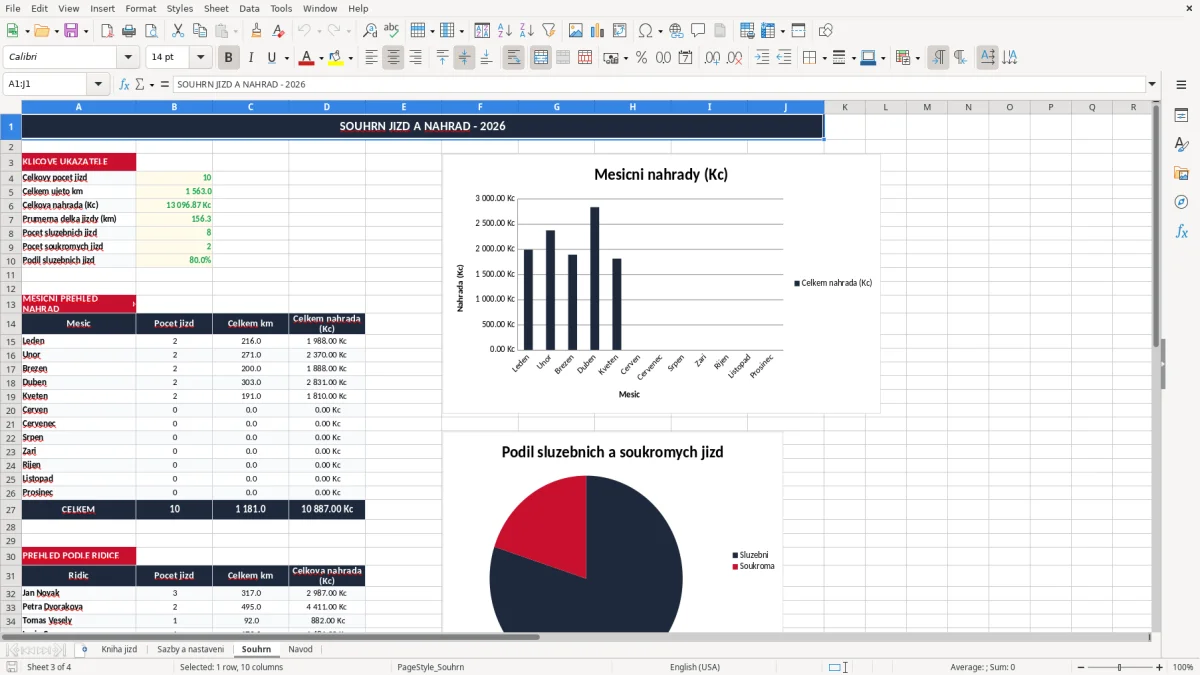Expand the font size dropdown (14 pt)
The height and width of the screenshot is (675, 1200).
pos(201,58)
